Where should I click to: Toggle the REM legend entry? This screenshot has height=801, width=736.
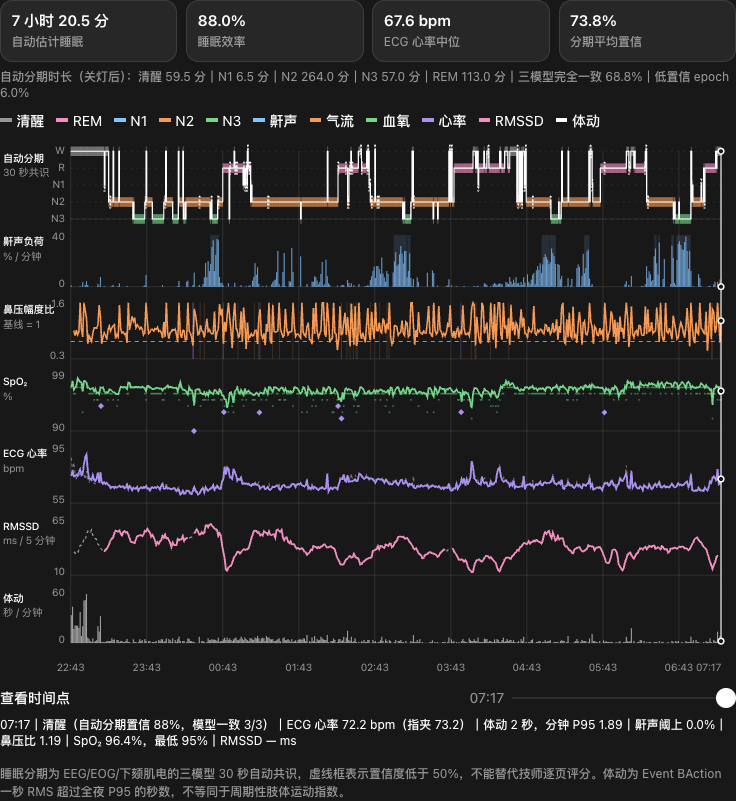click(x=79, y=121)
